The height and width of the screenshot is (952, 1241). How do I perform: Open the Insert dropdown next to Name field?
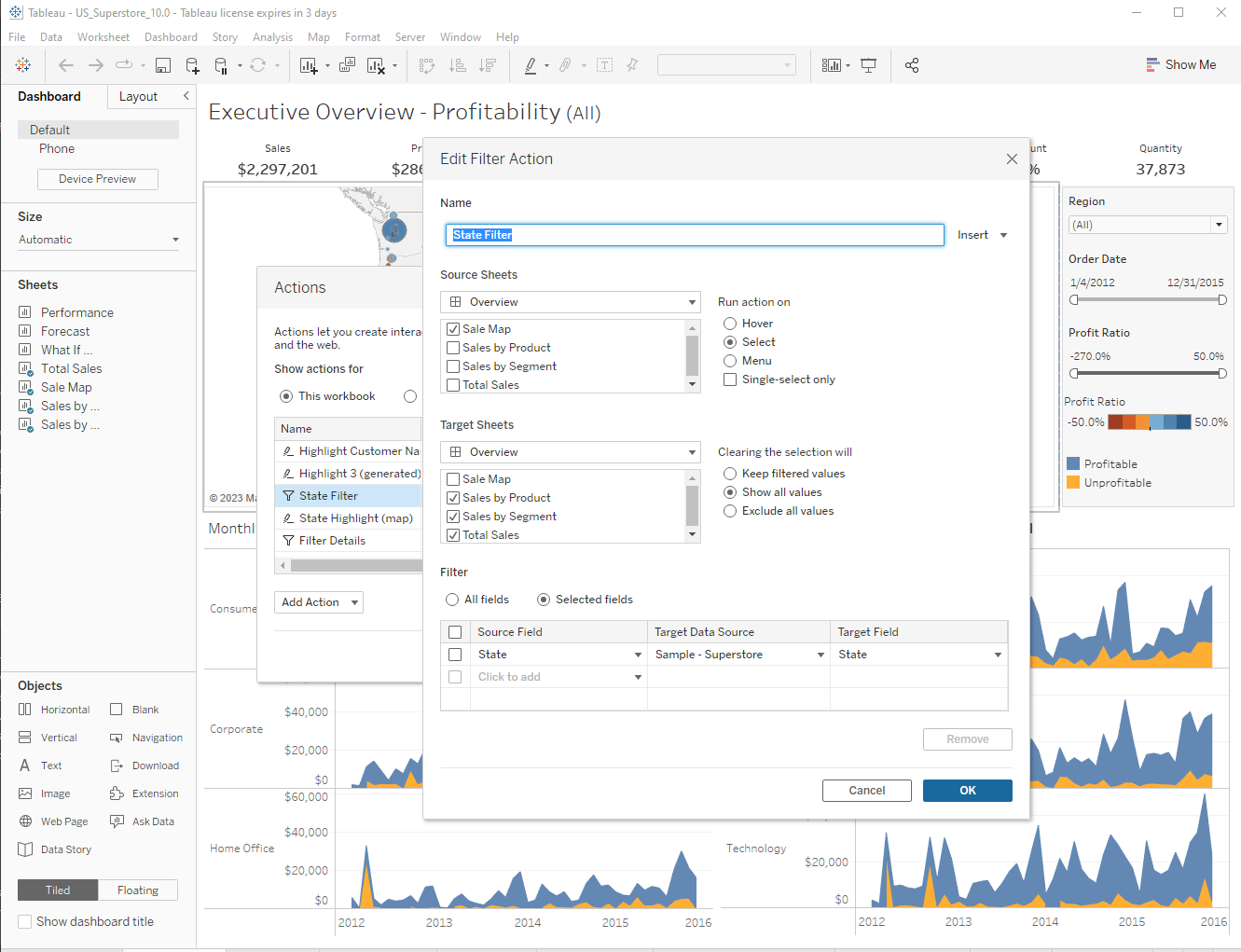pyautogui.click(x=981, y=234)
